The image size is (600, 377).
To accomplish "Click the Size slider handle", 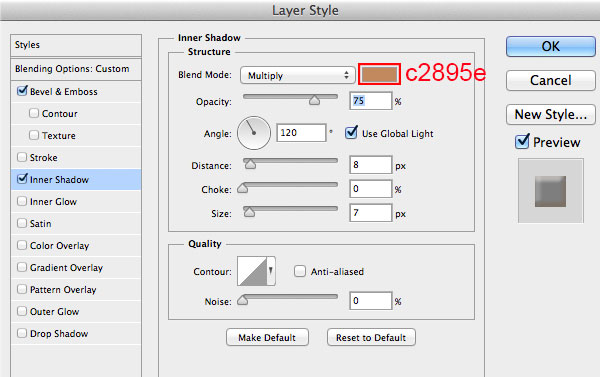I will 249,212.
